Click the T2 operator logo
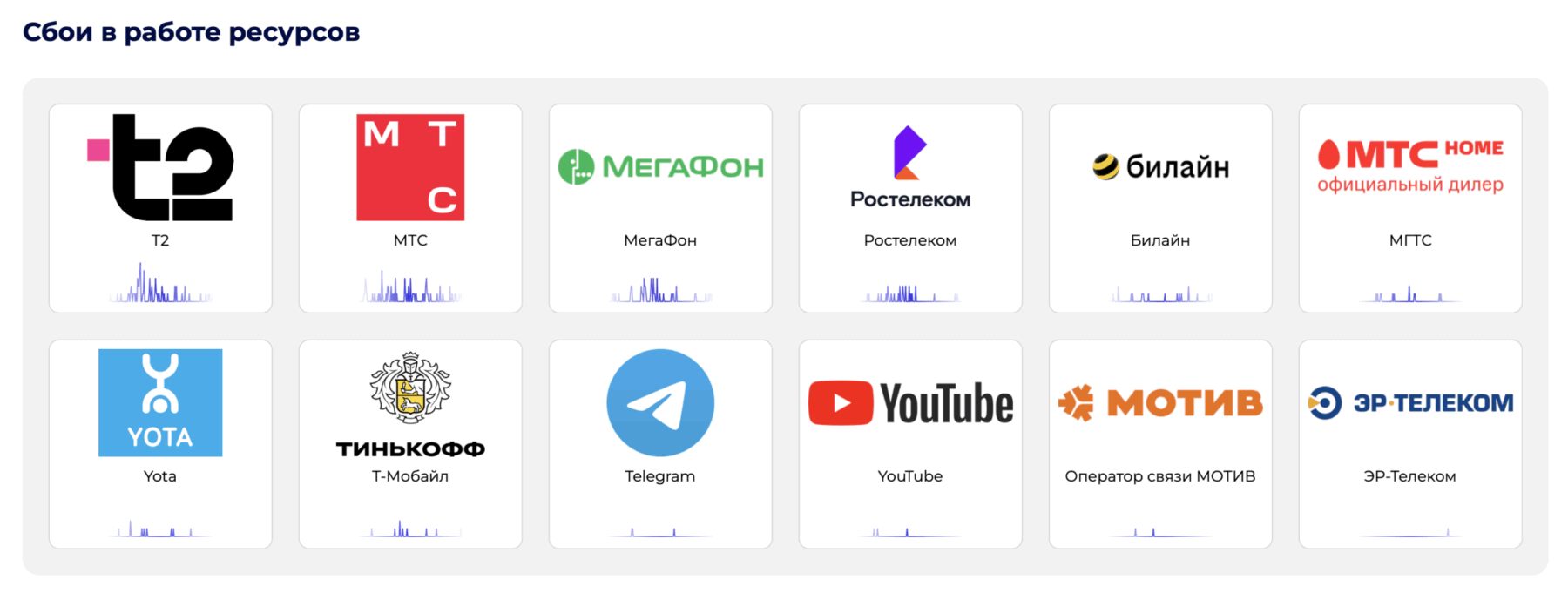The width and height of the screenshot is (1568, 600). [x=160, y=167]
